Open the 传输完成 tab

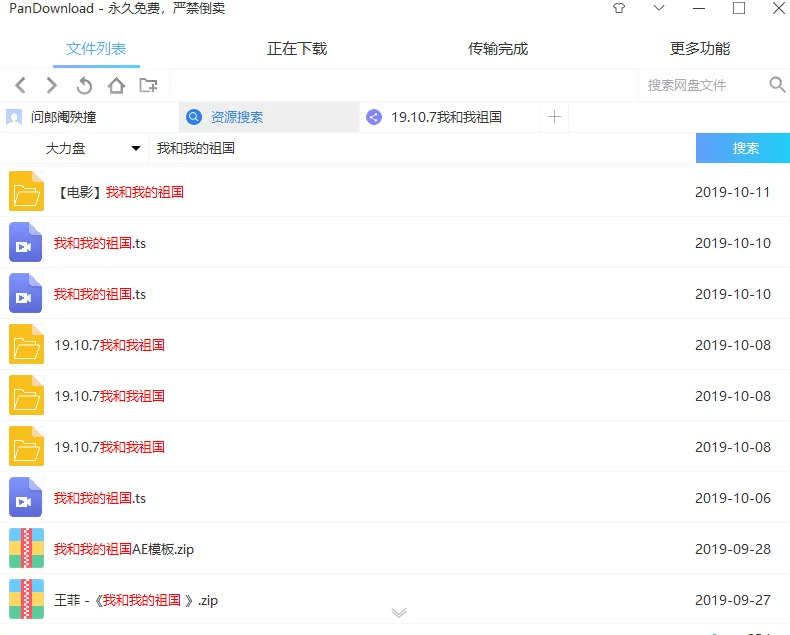coord(498,49)
